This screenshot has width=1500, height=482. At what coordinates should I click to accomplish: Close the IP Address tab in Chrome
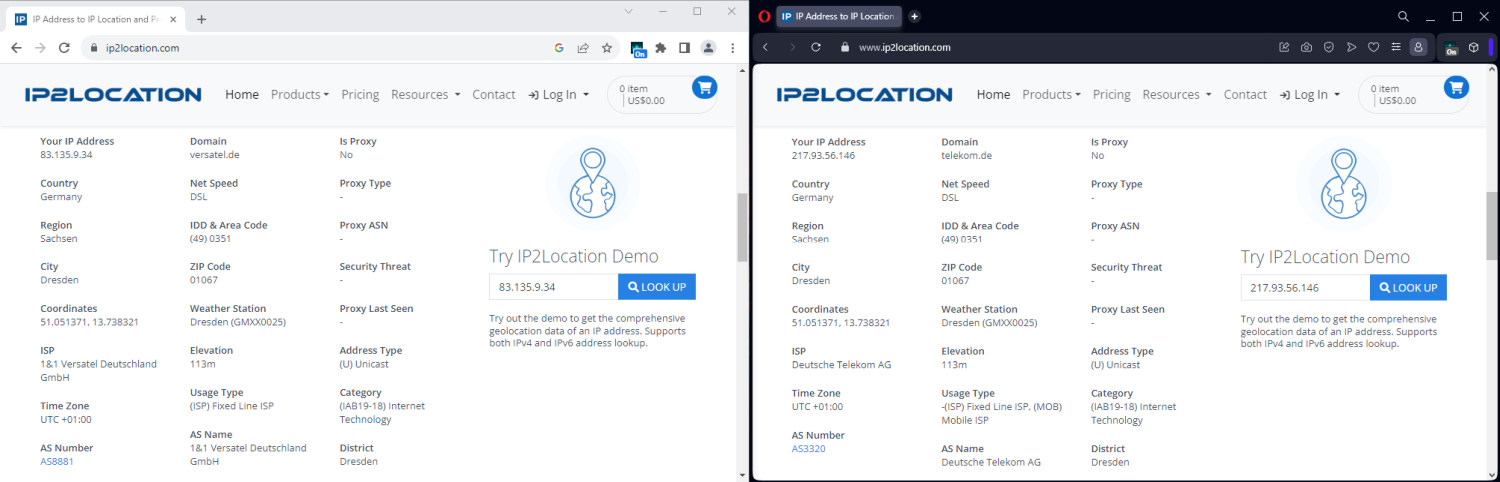[172, 19]
